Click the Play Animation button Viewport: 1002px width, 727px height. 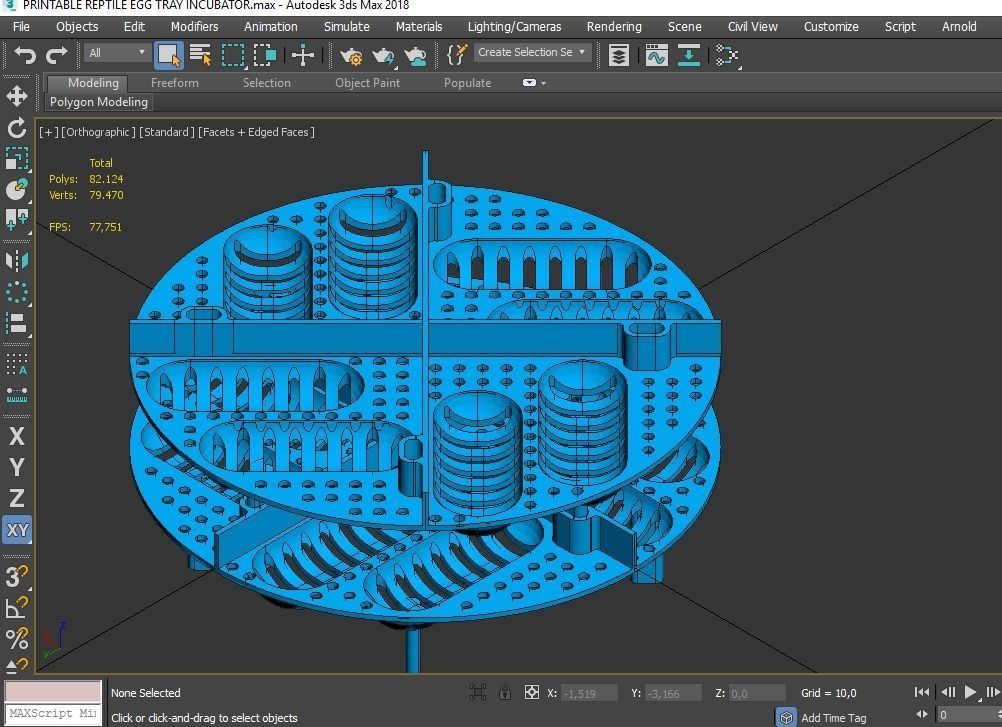point(969,692)
